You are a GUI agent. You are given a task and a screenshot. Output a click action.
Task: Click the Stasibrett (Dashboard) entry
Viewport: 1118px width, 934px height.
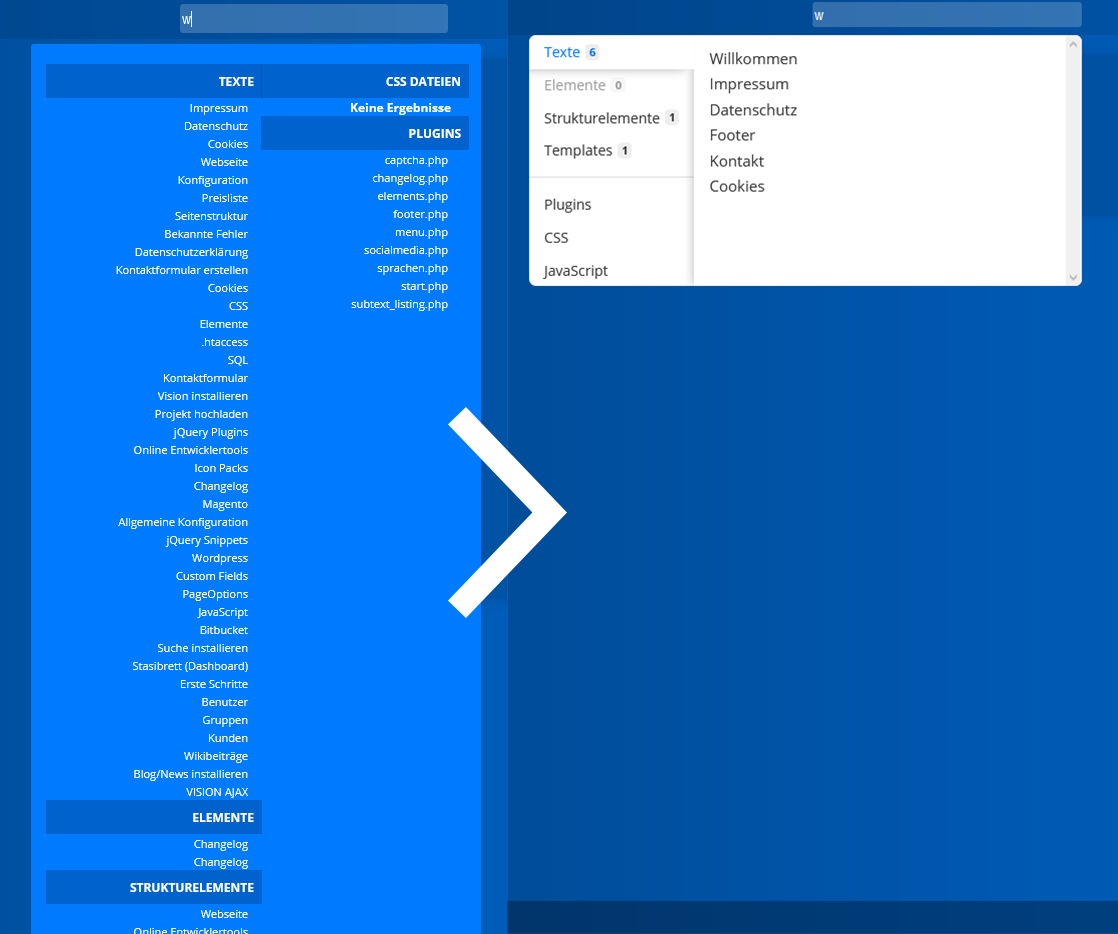(190, 666)
